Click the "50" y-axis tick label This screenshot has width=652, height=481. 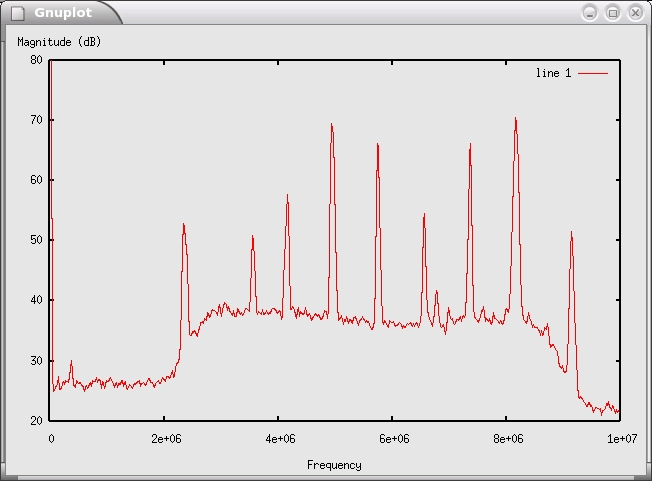36,240
